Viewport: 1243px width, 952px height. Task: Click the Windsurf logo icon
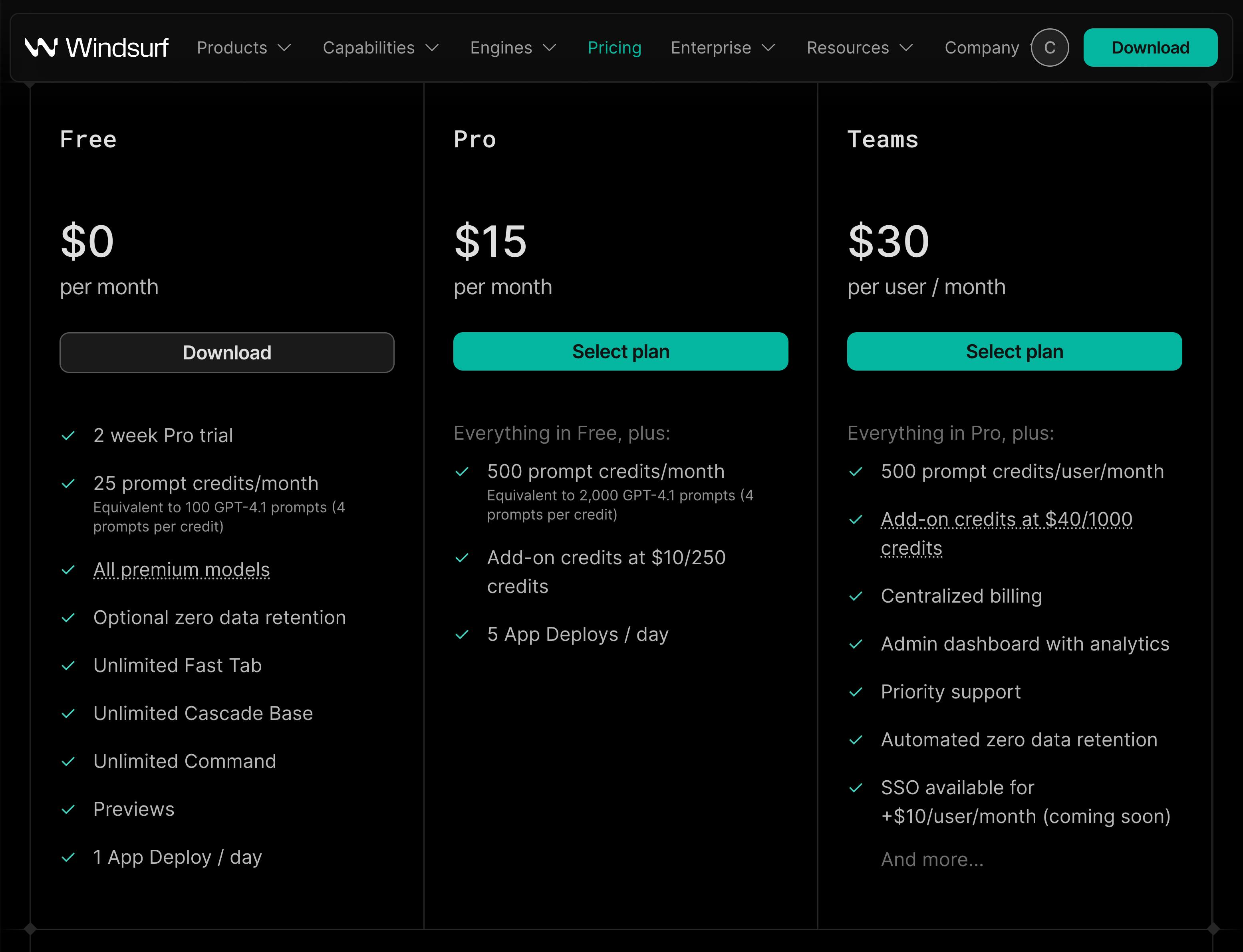tap(42, 48)
